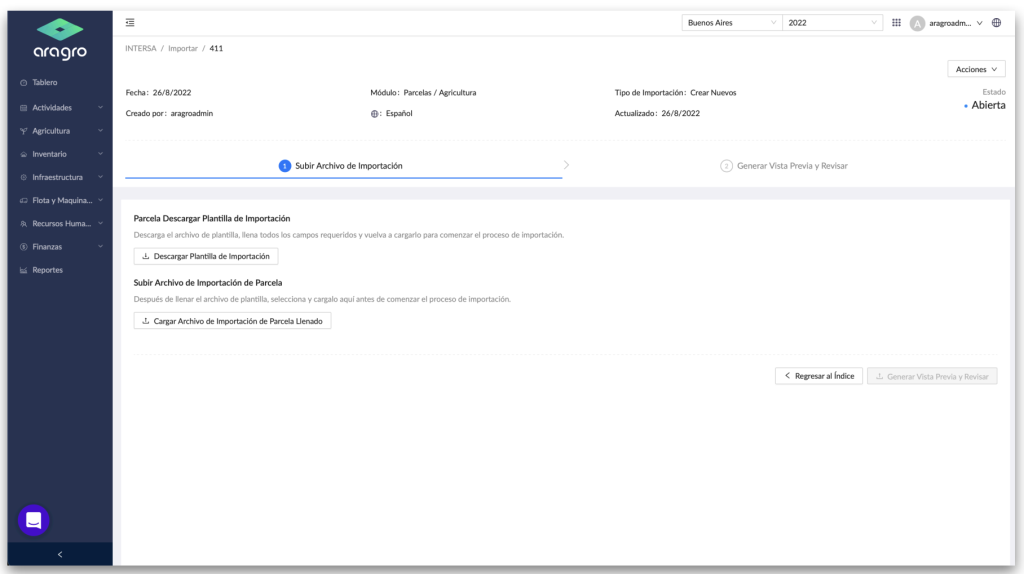Open the chat support widget
Screen dimensions: 1024x574
point(34,520)
